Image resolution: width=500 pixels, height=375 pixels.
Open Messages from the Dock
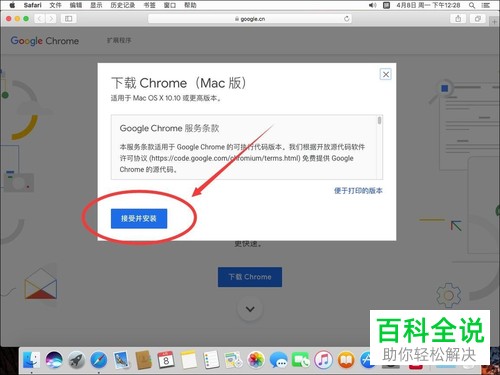coord(278,360)
